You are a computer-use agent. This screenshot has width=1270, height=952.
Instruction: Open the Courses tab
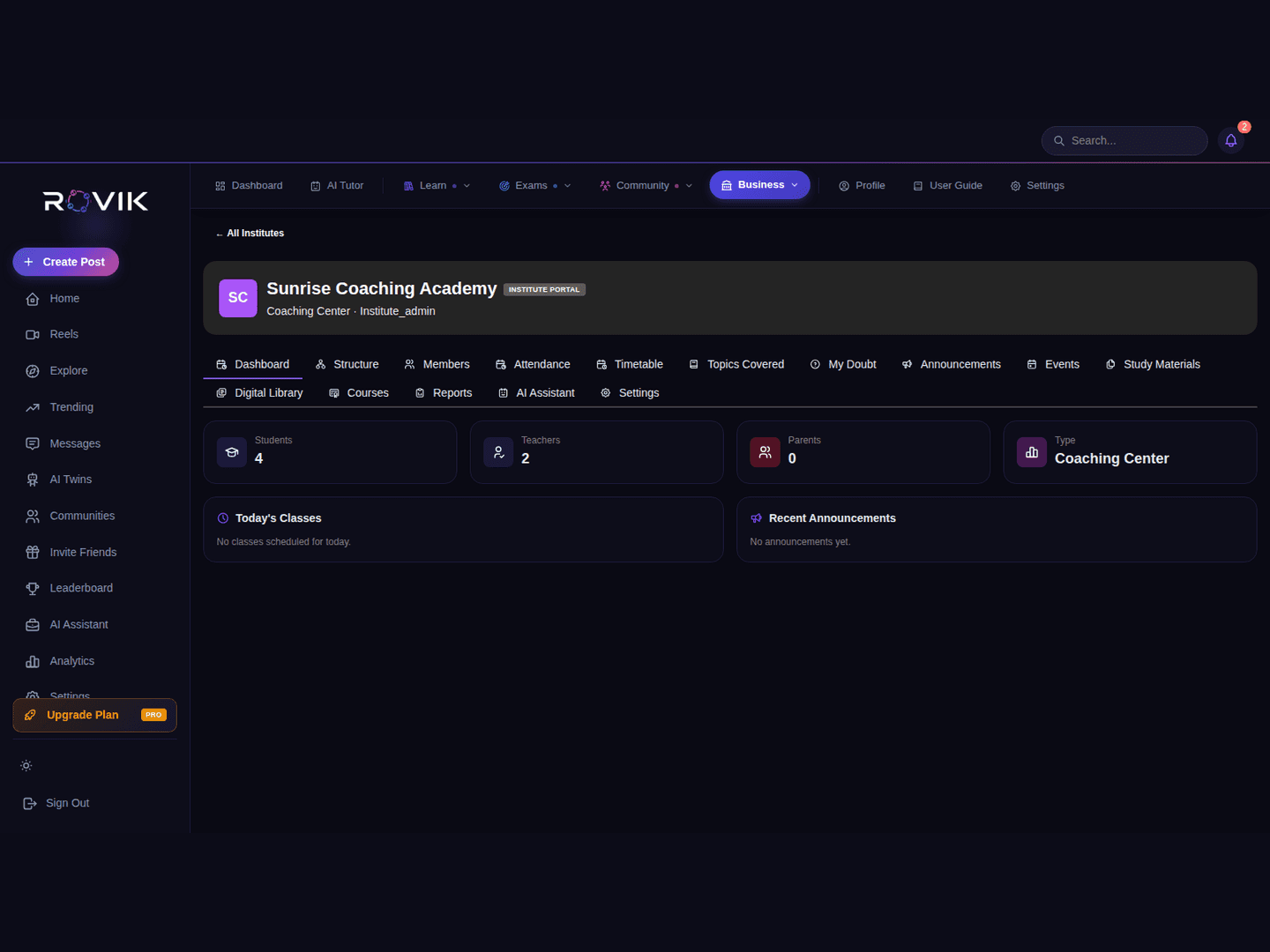(x=358, y=393)
